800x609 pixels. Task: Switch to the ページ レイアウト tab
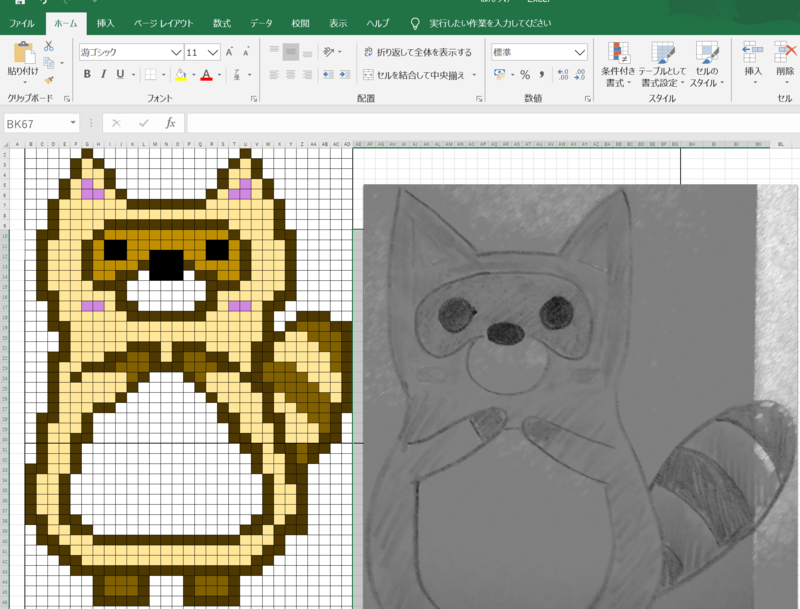coord(163,23)
